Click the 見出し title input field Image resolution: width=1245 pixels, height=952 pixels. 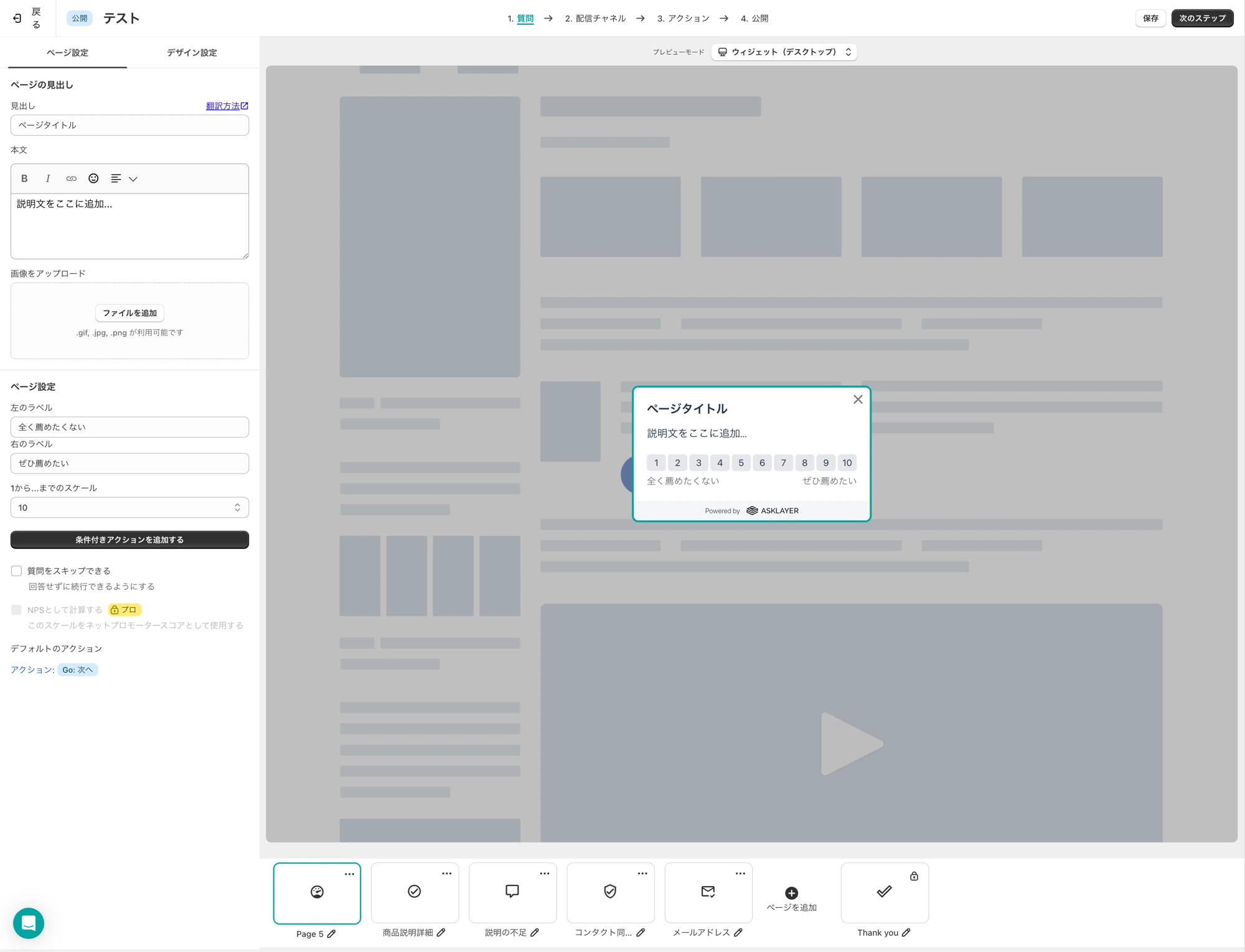click(129, 125)
